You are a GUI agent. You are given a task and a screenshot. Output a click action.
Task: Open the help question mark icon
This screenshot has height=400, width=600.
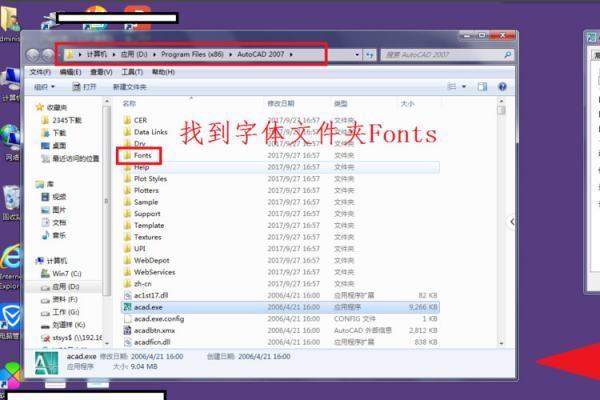[x=504, y=87]
